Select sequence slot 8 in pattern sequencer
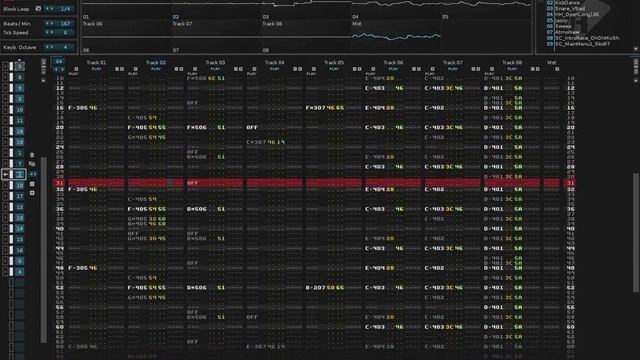This screenshot has height=360, width=640. [x=20, y=77]
